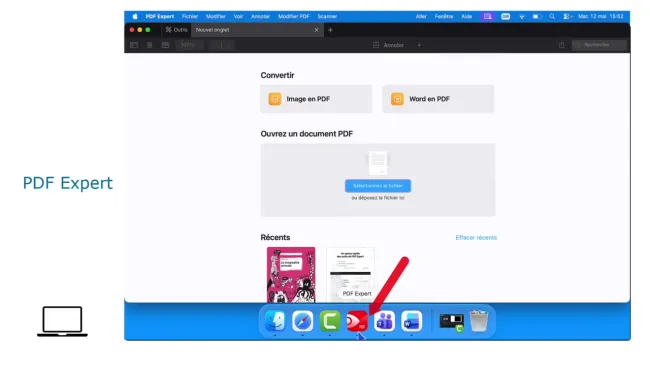The width and height of the screenshot is (650, 366).
Task: Open Control Center from the menu bar
Action: [x=567, y=17]
